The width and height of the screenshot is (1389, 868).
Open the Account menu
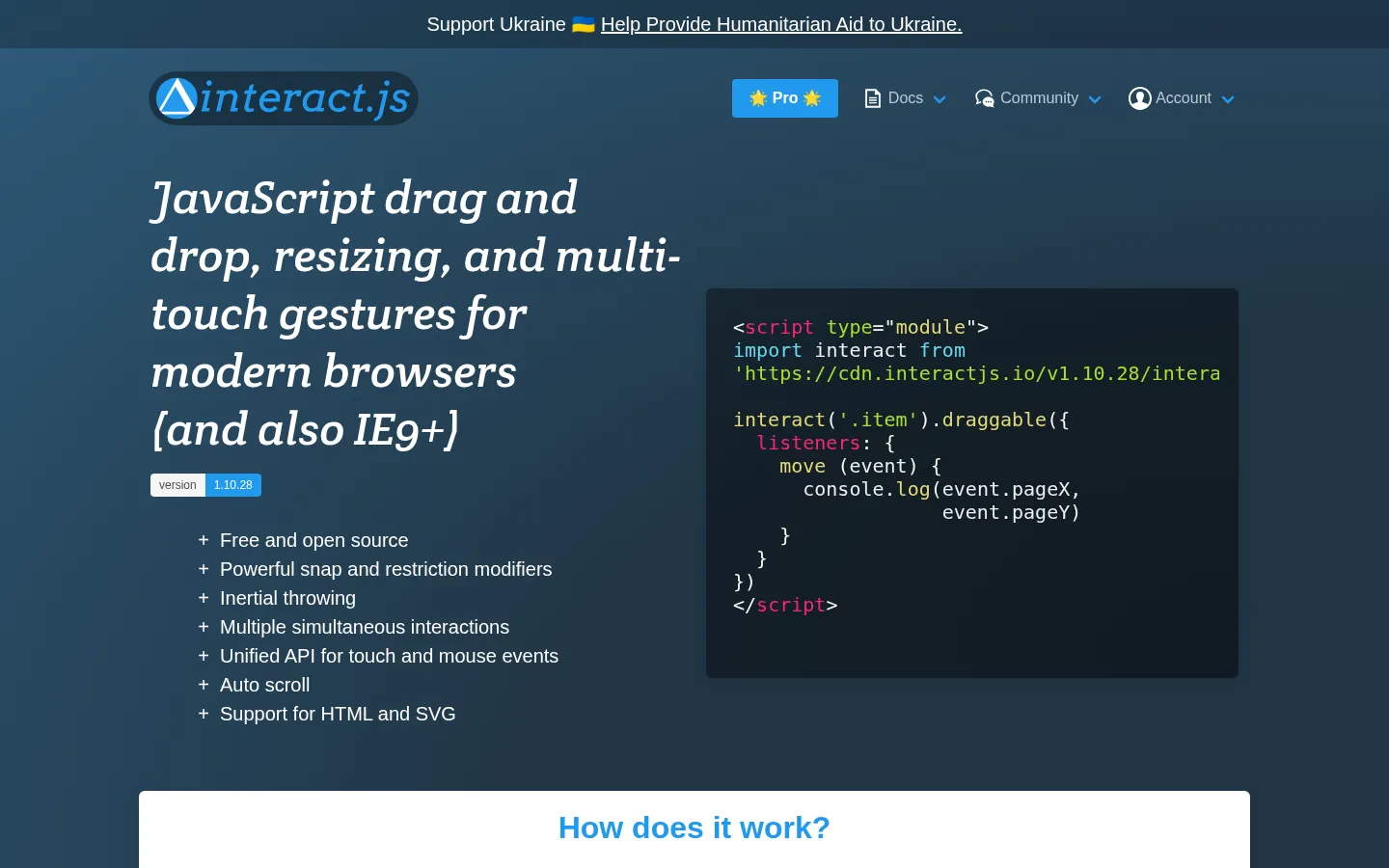click(1182, 98)
